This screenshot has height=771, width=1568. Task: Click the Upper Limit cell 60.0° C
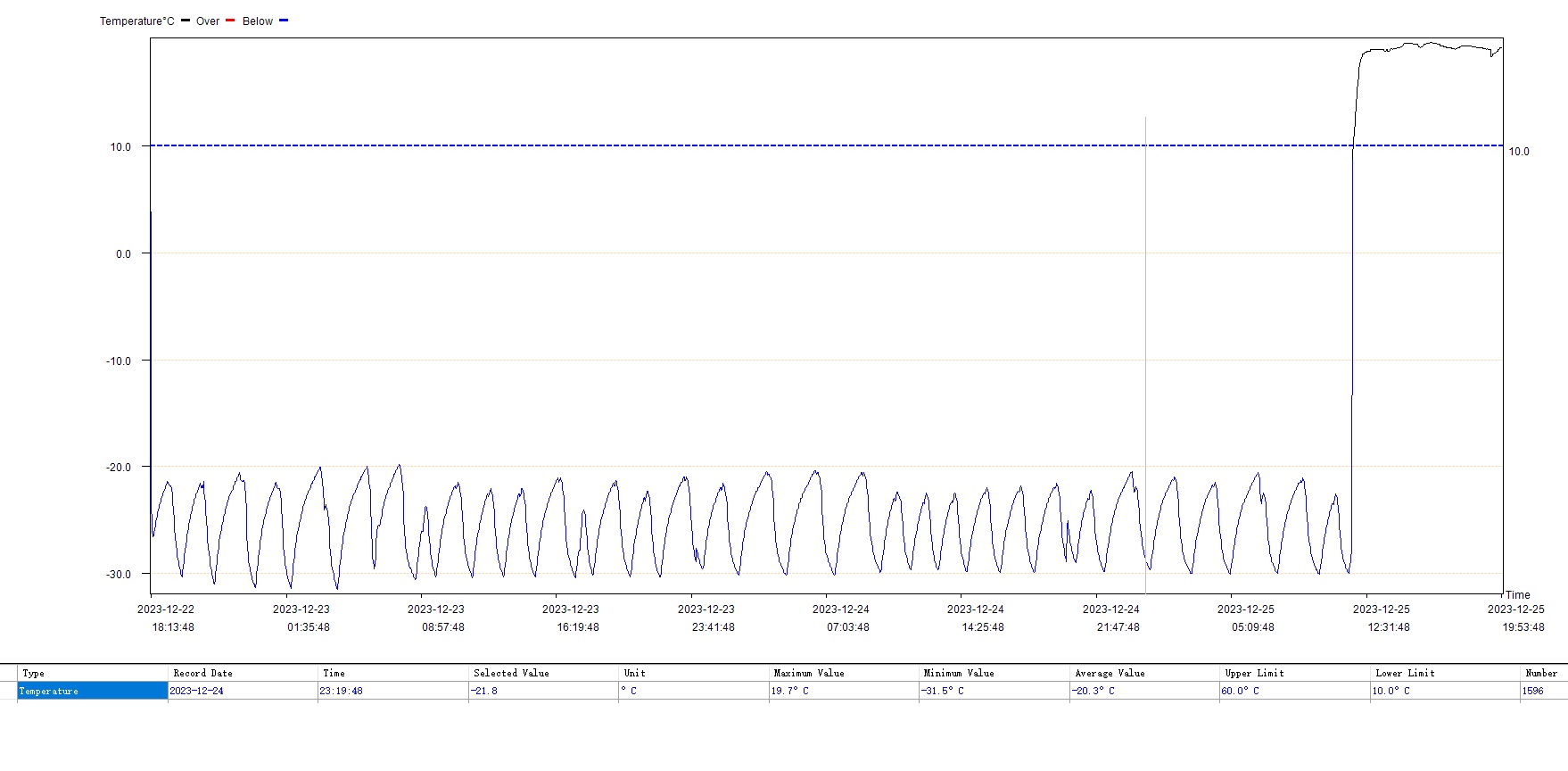coord(1295,691)
